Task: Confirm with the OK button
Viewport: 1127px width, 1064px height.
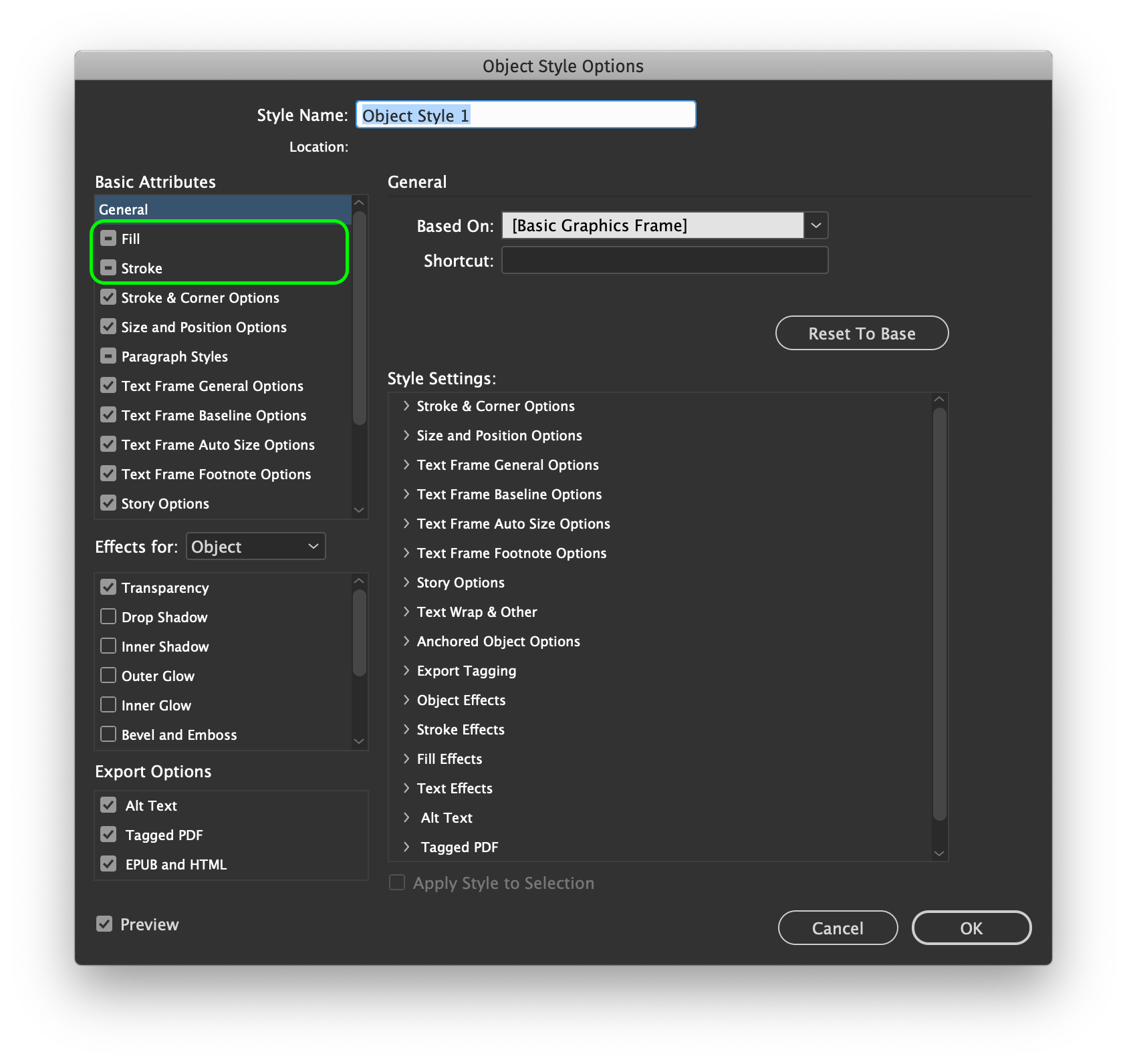Action: click(971, 928)
